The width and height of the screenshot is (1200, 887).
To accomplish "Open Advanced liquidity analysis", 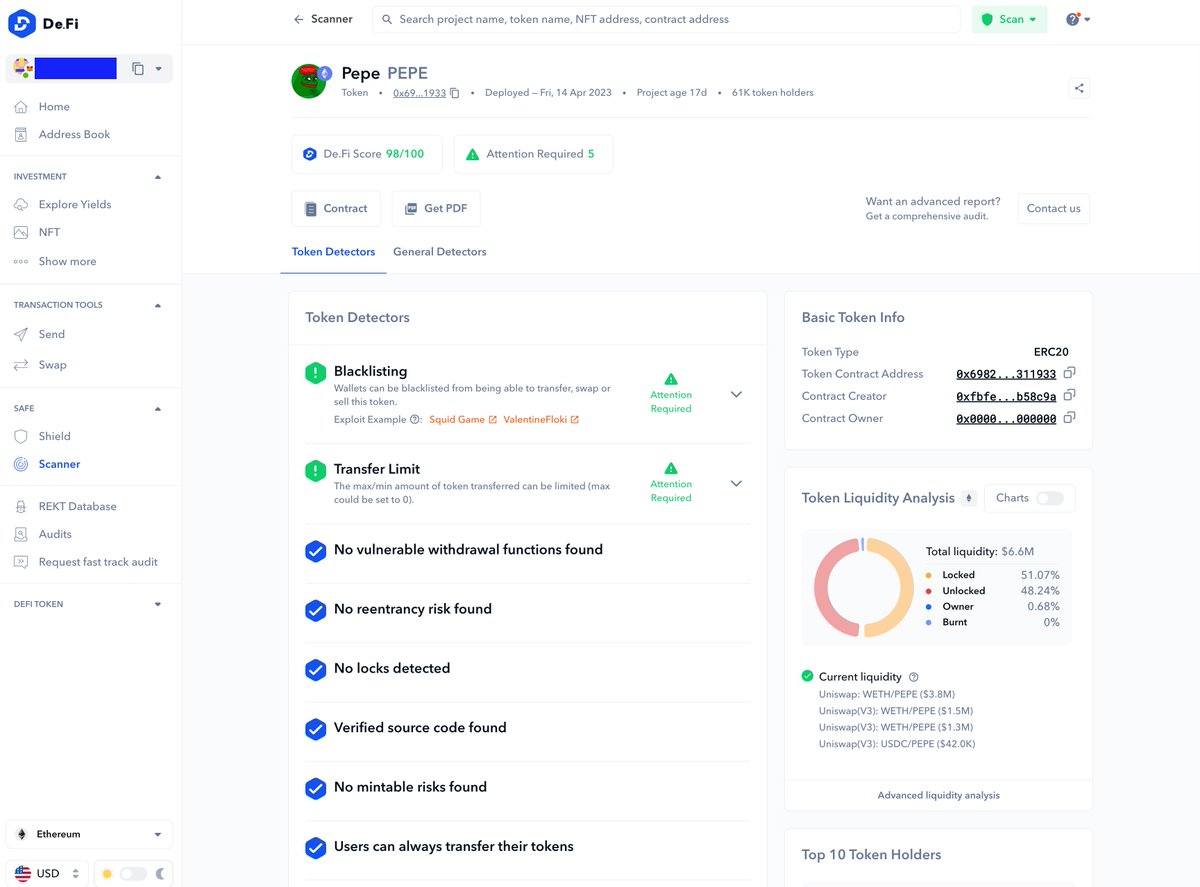I will pos(938,795).
